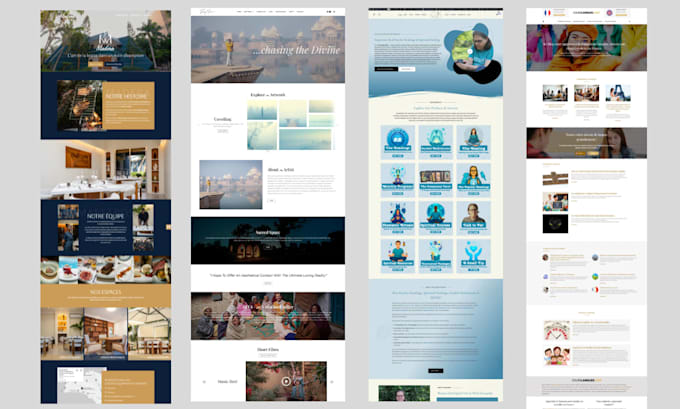Open the winged woman with glasses card
This screenshot has height=409, width=680.
pos(473,180)
